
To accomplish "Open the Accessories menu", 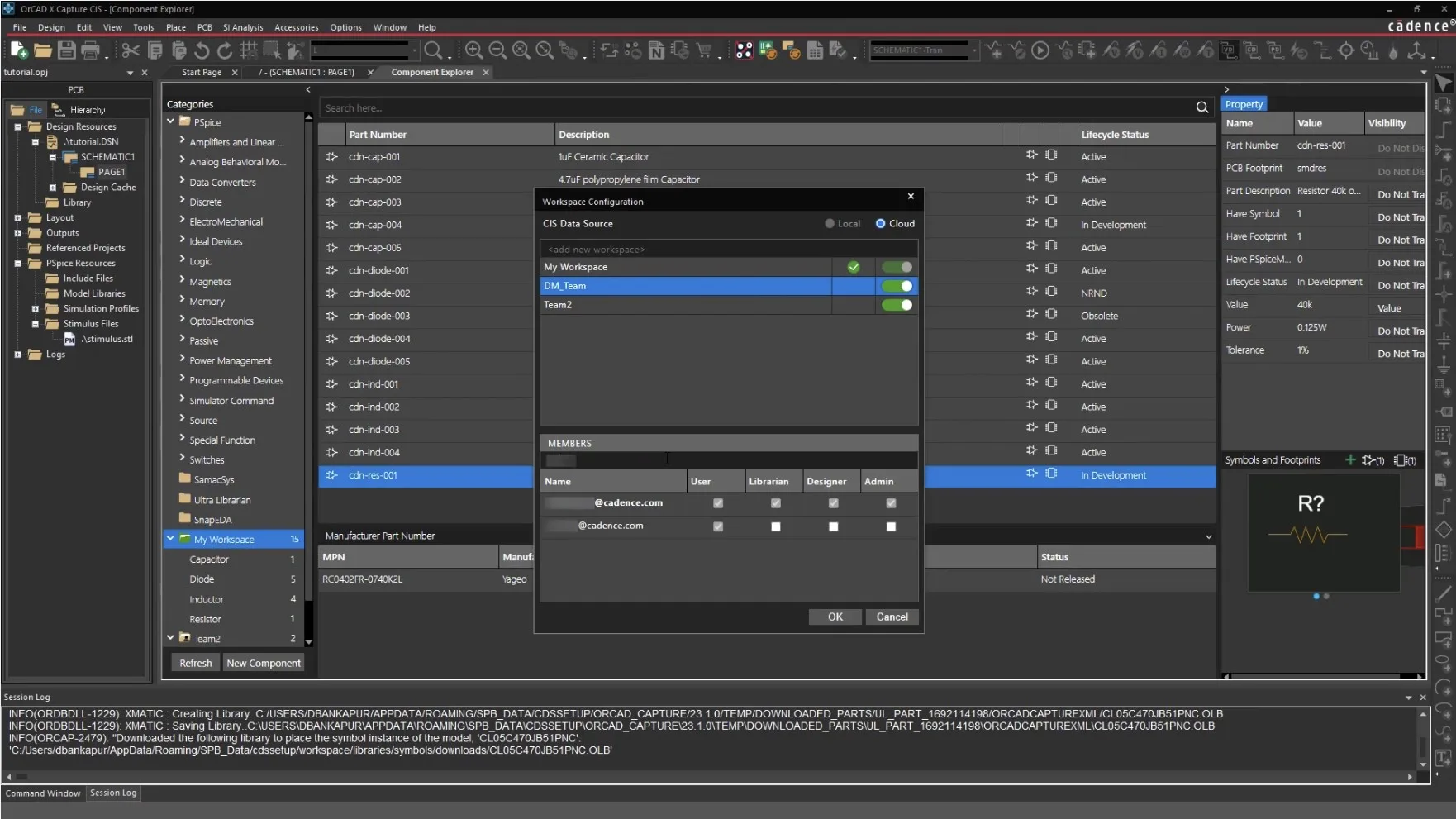I will click(296, 27).
